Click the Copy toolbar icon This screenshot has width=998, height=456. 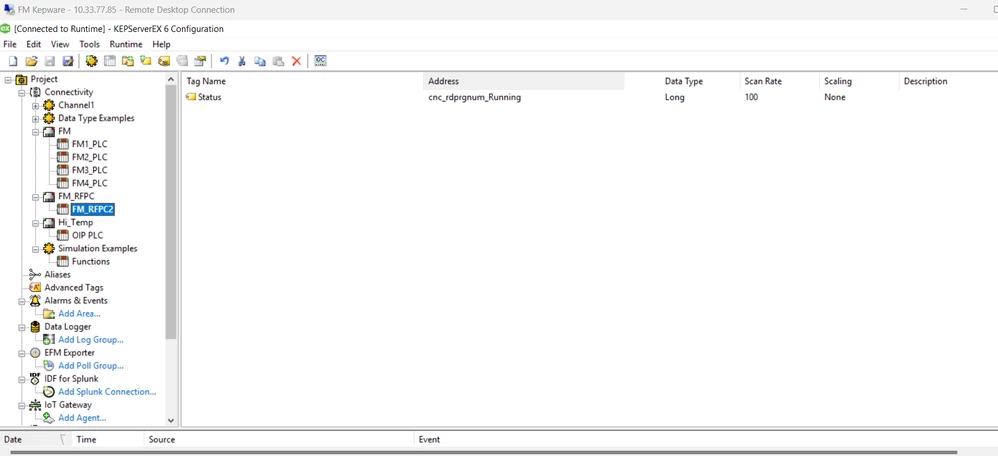pyautogui.click(x=260, y=61)
